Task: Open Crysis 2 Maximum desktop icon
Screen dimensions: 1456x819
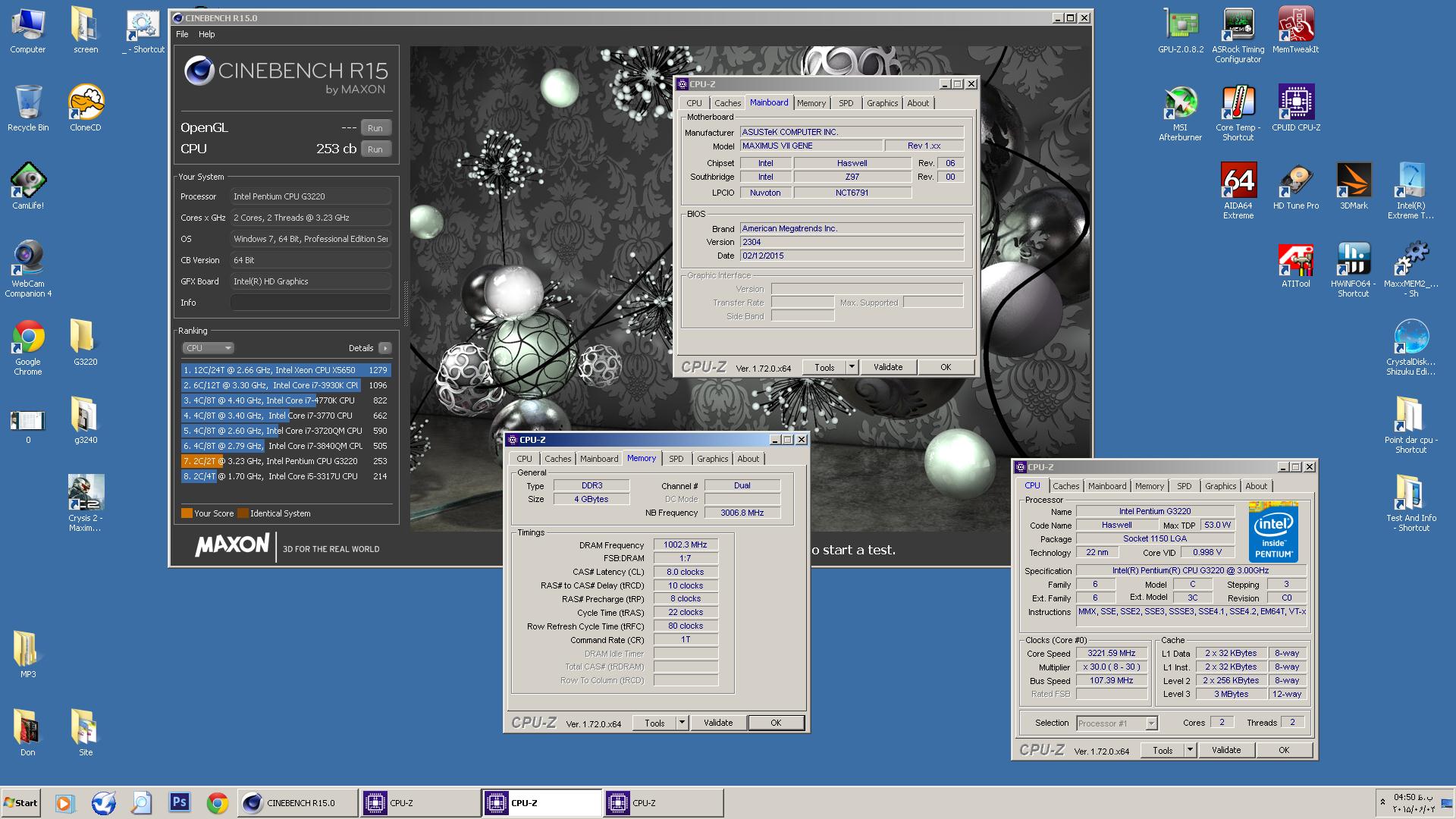Action: click(86, 504)
